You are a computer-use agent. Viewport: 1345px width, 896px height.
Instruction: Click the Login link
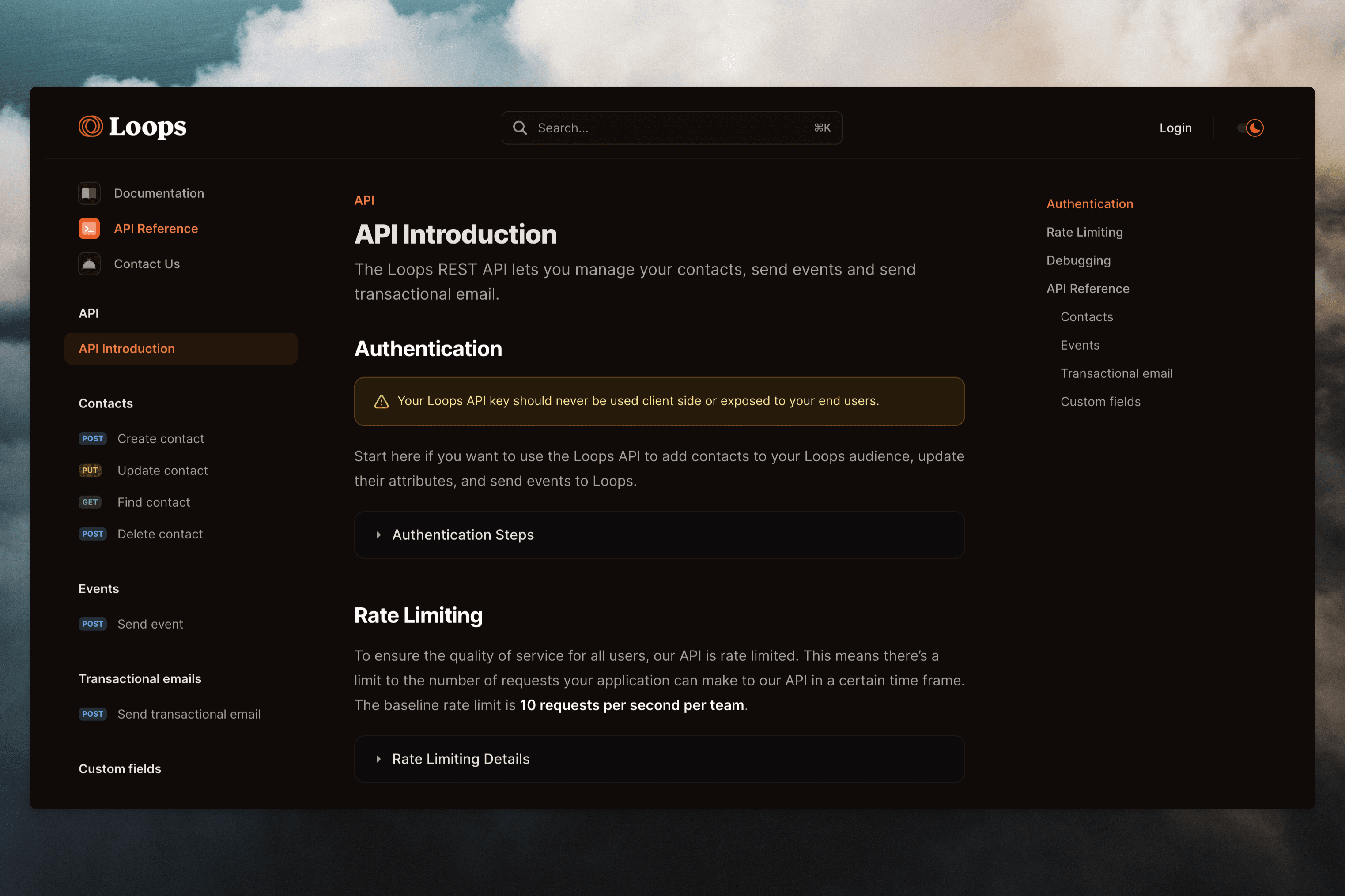coord(1175,128)
